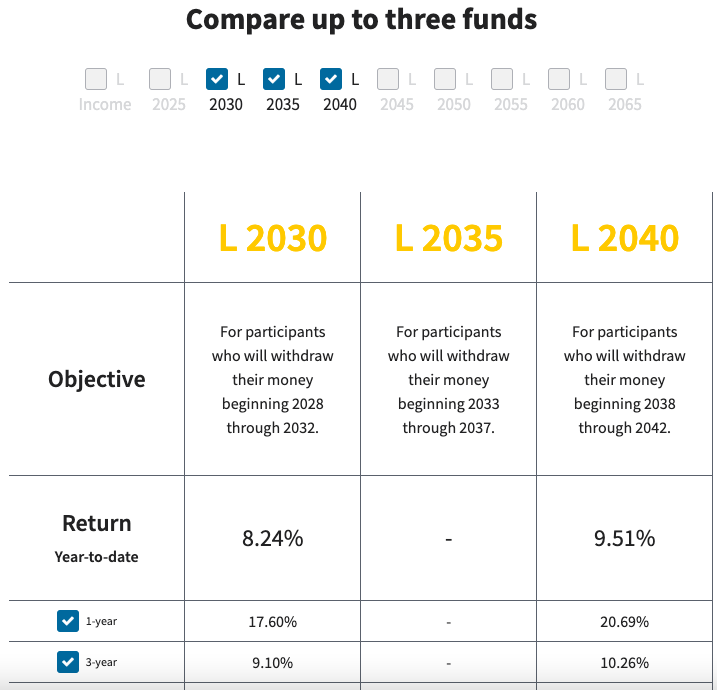Select the L Income fund checkbox
Viewport: 717px width, 690px height.
point(96,79)
